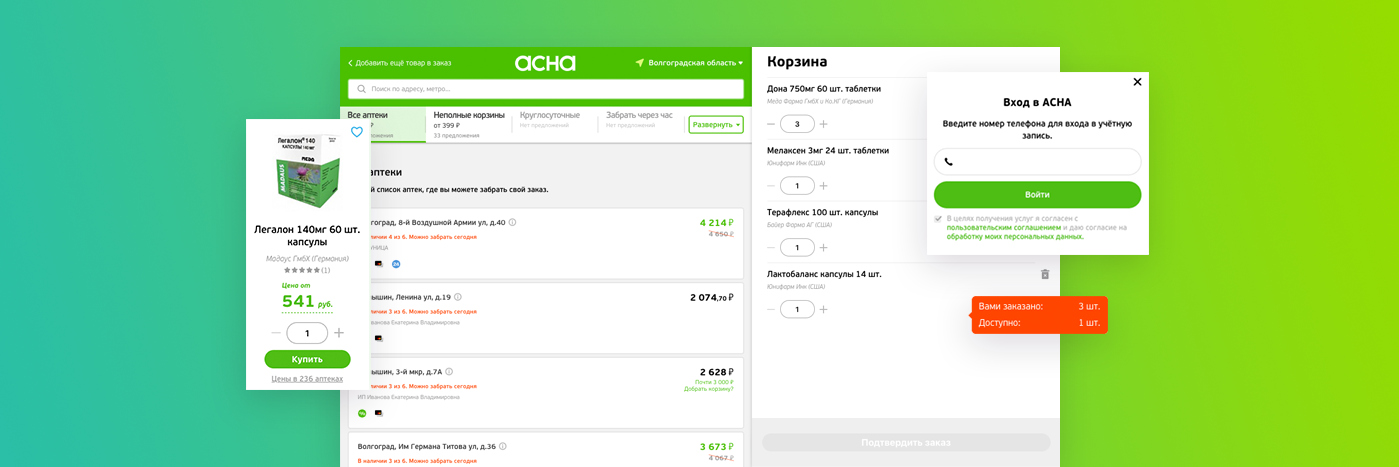This screenshot has width=1399, height=467.
Task: Go back via Добавить ещё товар в заказ
Action: click(400, 63)
